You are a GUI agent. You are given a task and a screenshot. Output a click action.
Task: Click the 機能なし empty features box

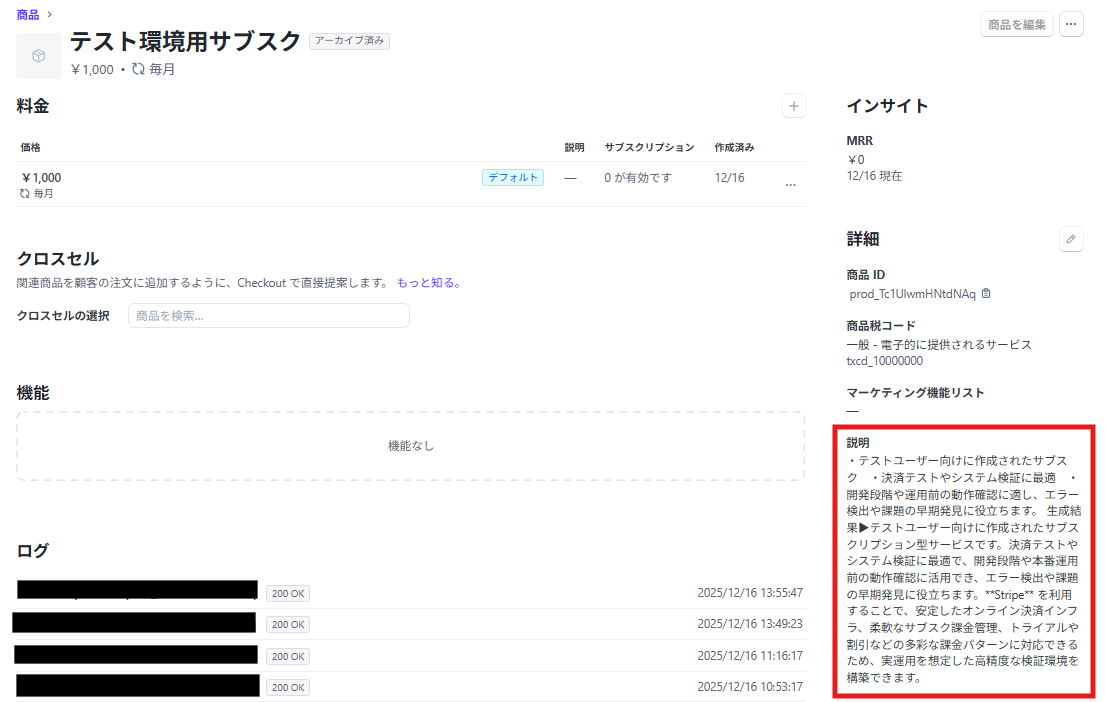[411, 446]
